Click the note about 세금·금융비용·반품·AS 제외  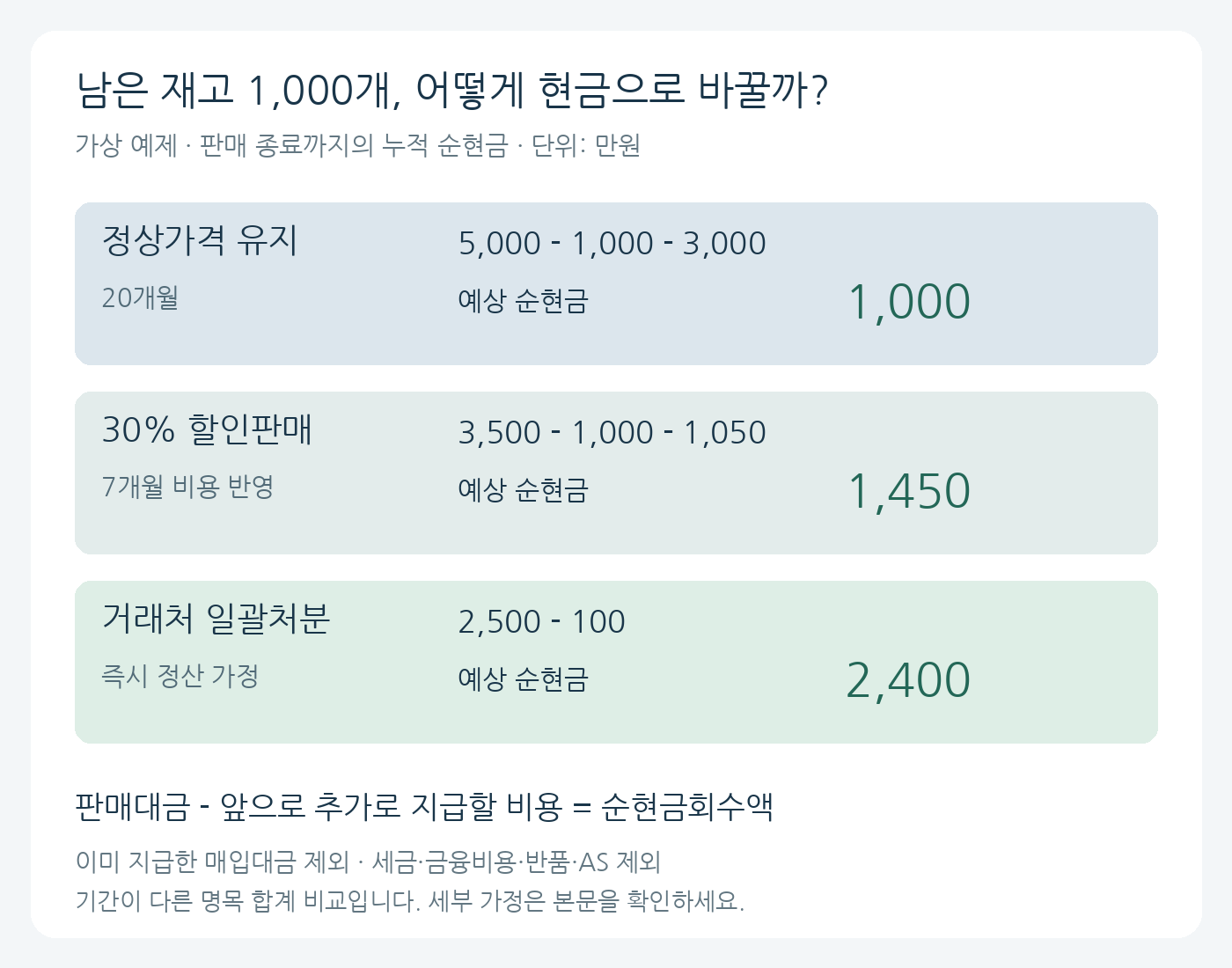(369, 862)
